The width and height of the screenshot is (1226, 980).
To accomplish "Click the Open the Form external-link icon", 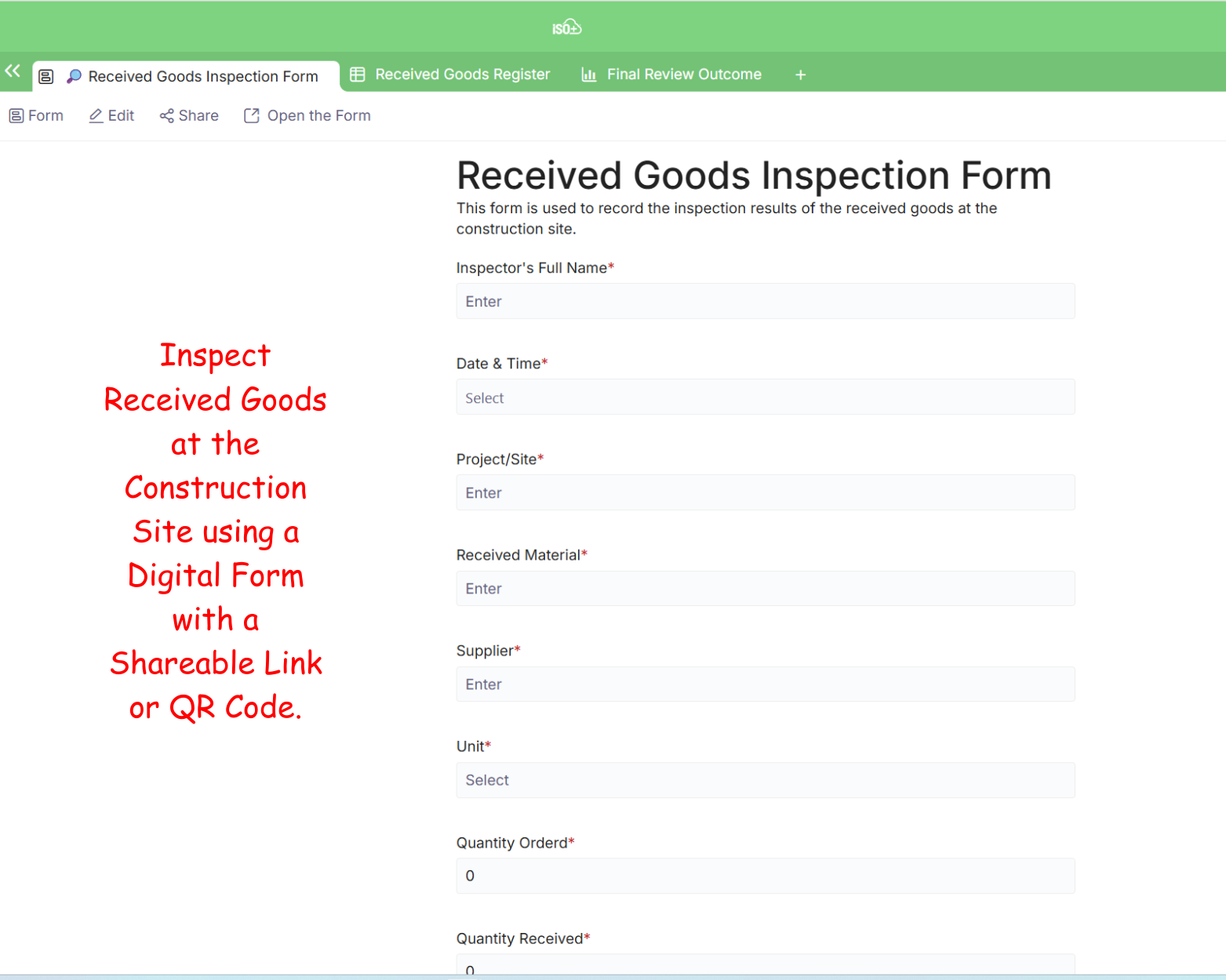I will [251, 116].
